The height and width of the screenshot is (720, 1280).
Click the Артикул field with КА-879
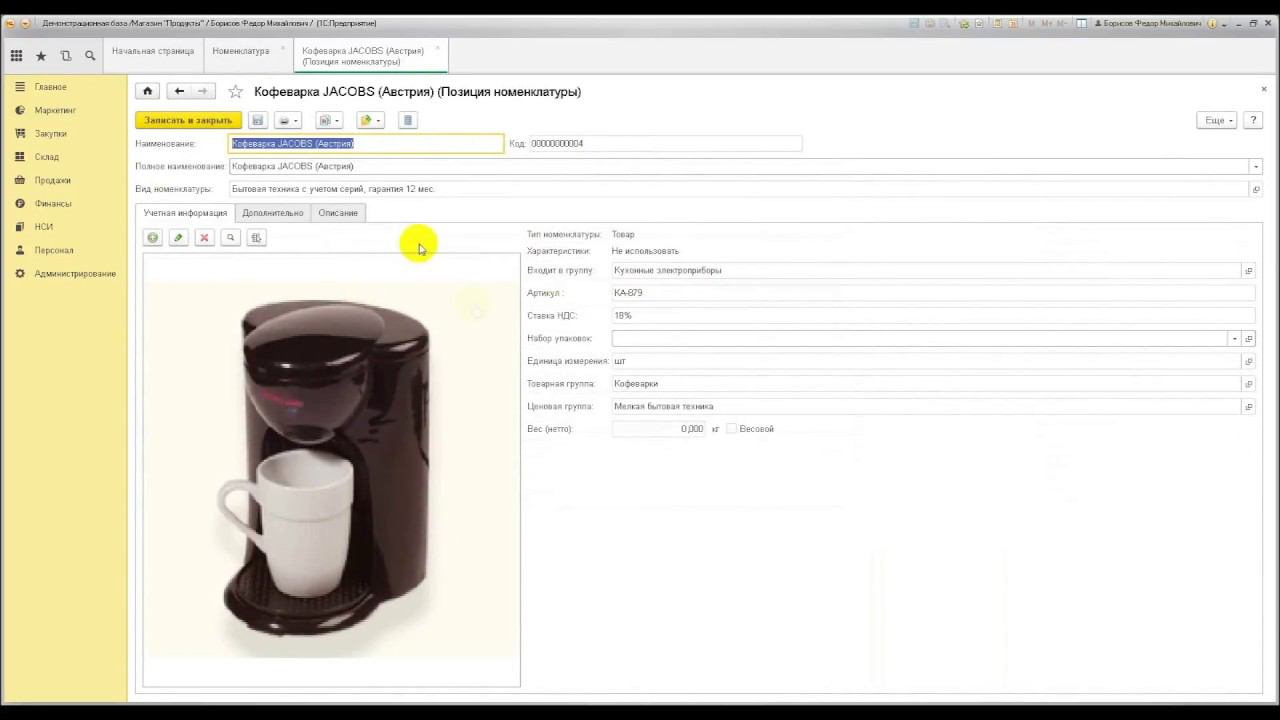click(x=932, y=293)
